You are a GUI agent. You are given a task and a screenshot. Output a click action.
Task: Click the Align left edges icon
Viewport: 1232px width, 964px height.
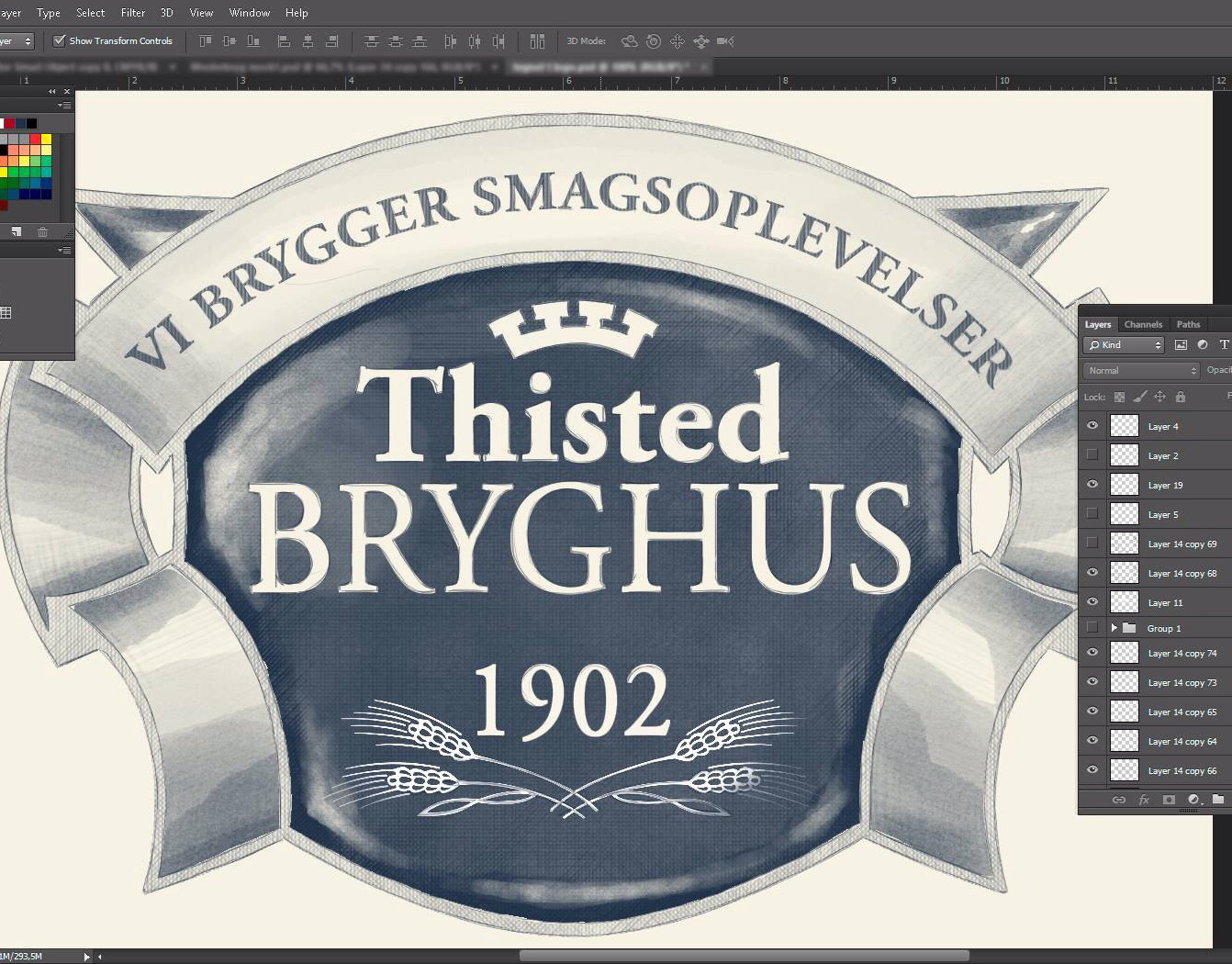(x=284, y=41)
